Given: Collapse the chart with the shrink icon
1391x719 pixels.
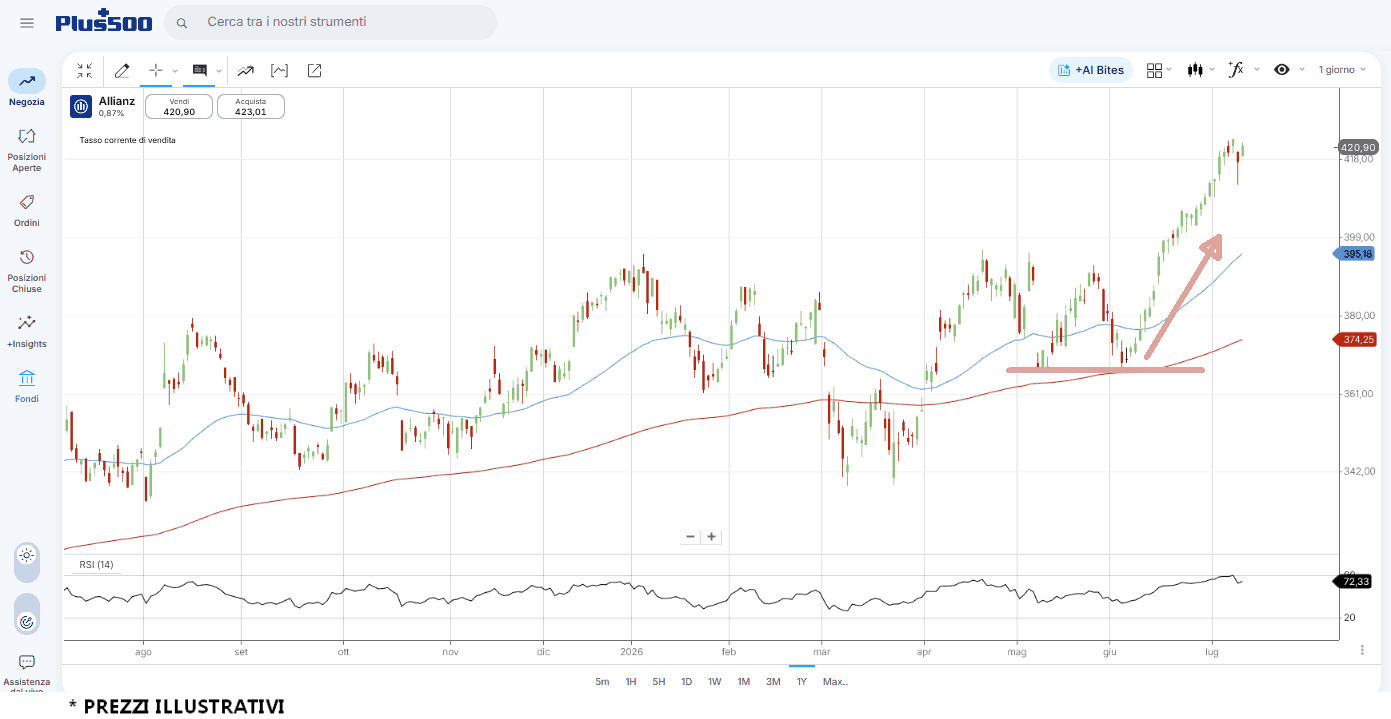Looking at the screenshot, I should pyautogui.click(x=84, y=71).
